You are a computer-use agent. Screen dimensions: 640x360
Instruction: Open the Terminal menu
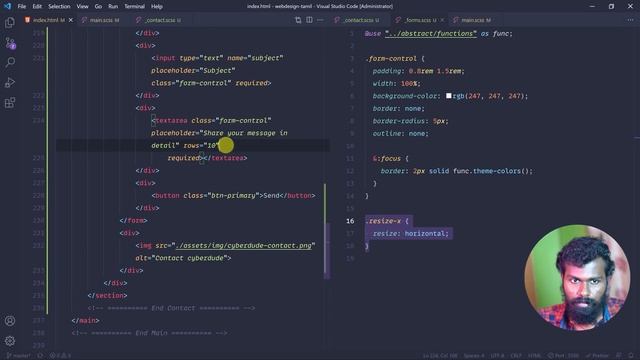[134, 7]
